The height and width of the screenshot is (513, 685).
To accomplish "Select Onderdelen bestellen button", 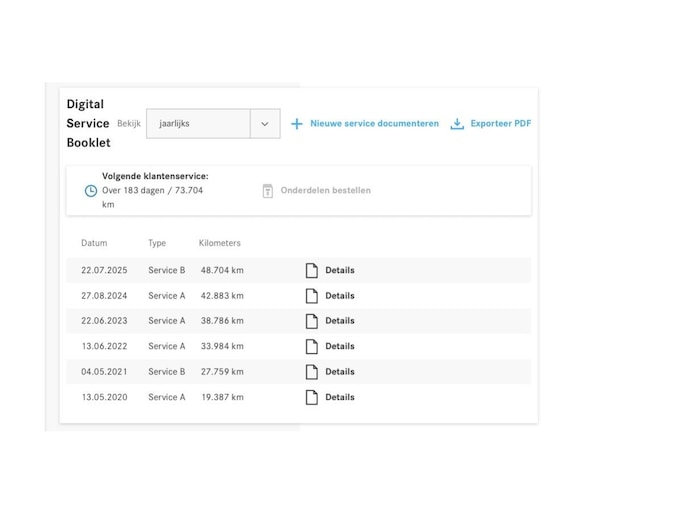I will point(325,190).
